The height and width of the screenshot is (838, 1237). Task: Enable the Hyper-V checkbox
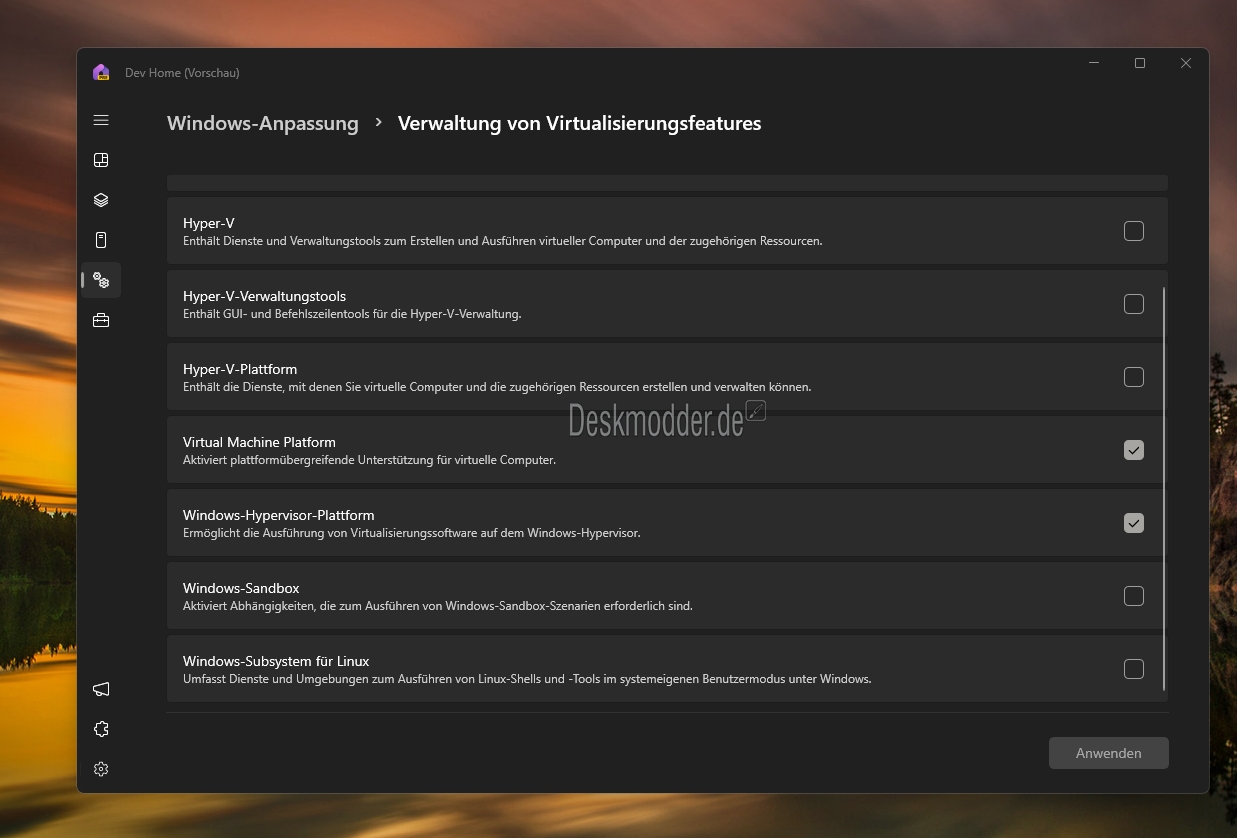(1134, 231)
